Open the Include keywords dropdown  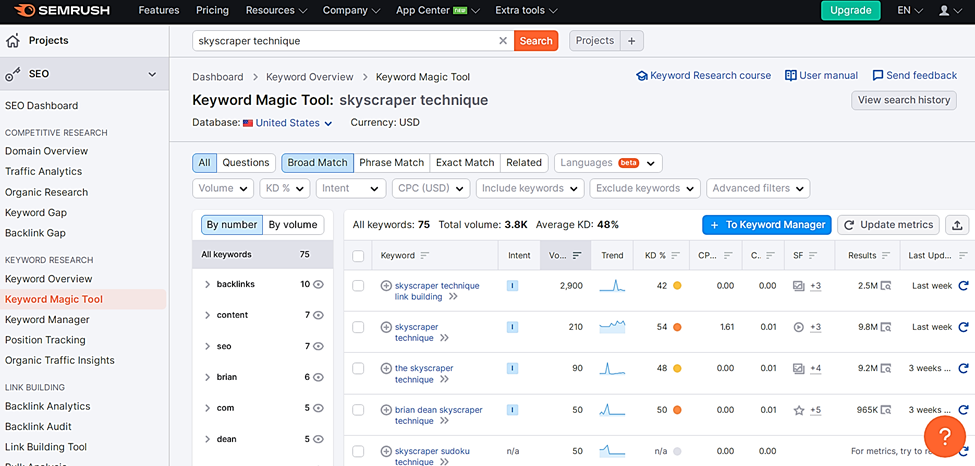coord(530,189)
